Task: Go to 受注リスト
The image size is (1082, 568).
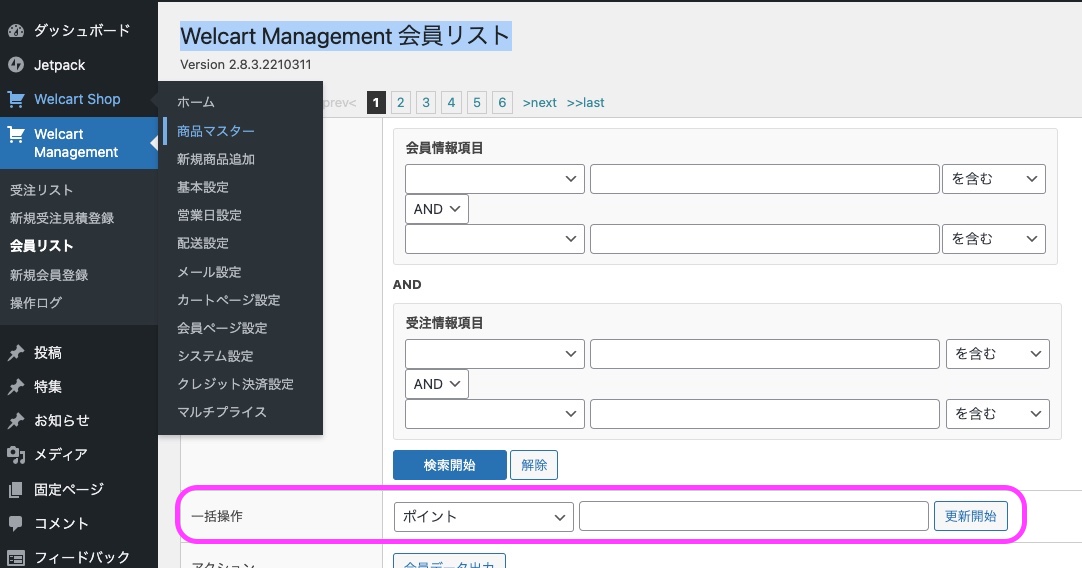Action: click(41, 190)
